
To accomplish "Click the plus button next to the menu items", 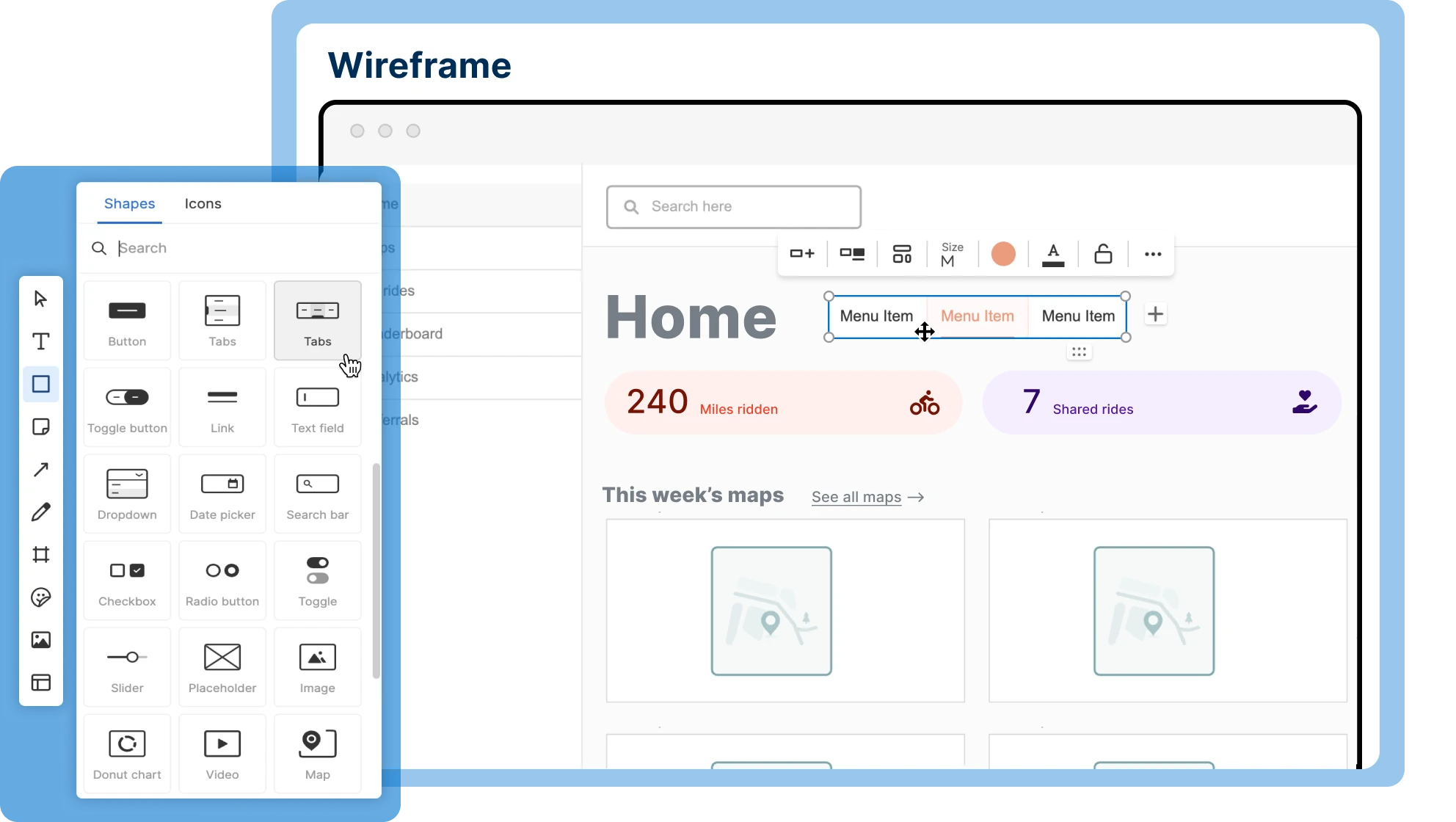I will (x=1155, y=314).
